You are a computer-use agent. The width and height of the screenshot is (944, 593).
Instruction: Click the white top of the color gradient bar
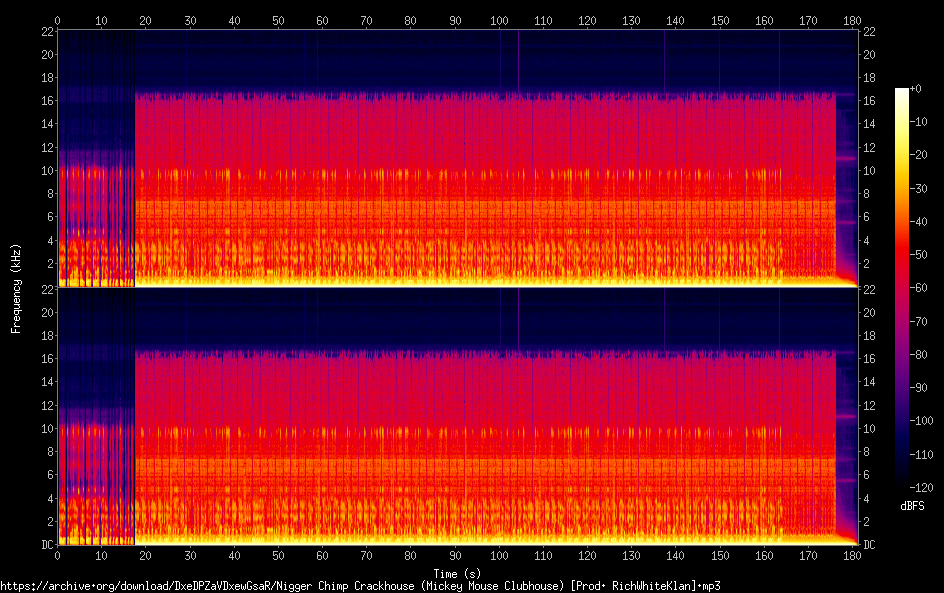(902, 92)
